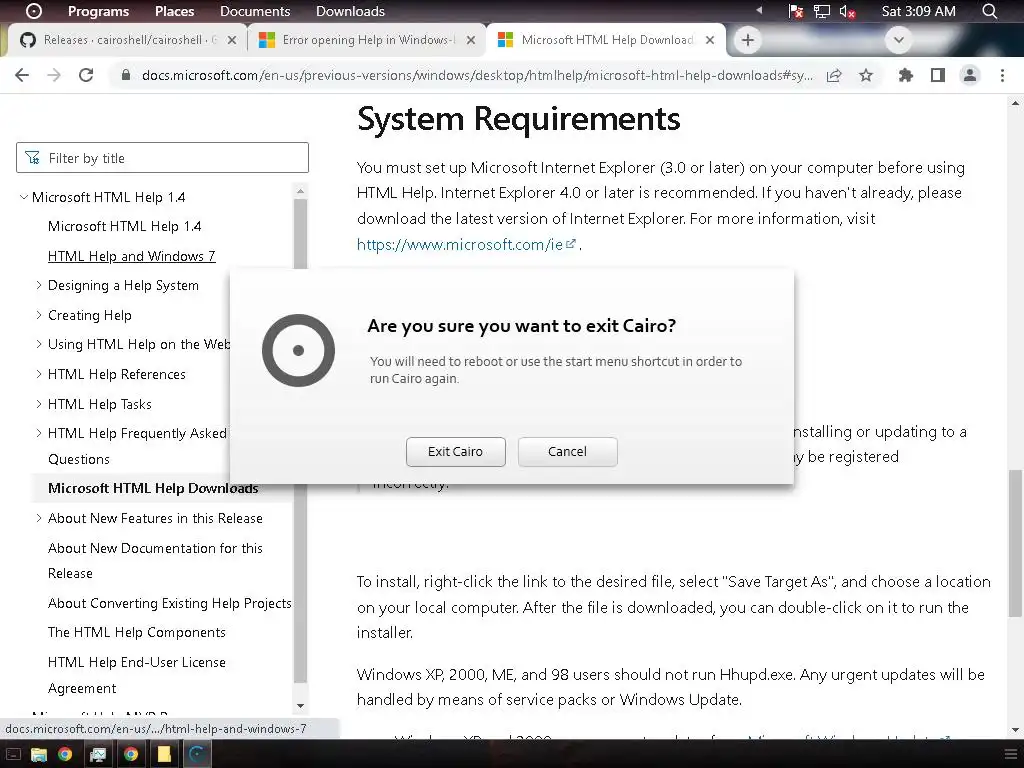Open Cairo search magnifier icon
This screenshot has width=1024, height=768.
tap(990, 11)
